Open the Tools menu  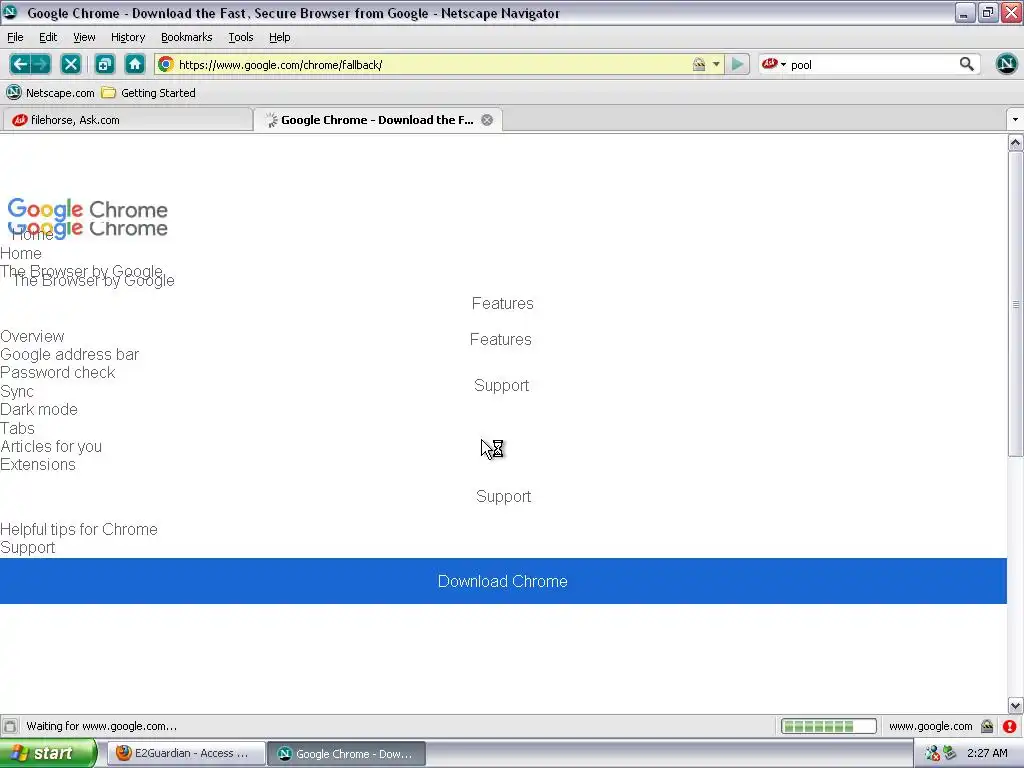(x=240, y=37)
